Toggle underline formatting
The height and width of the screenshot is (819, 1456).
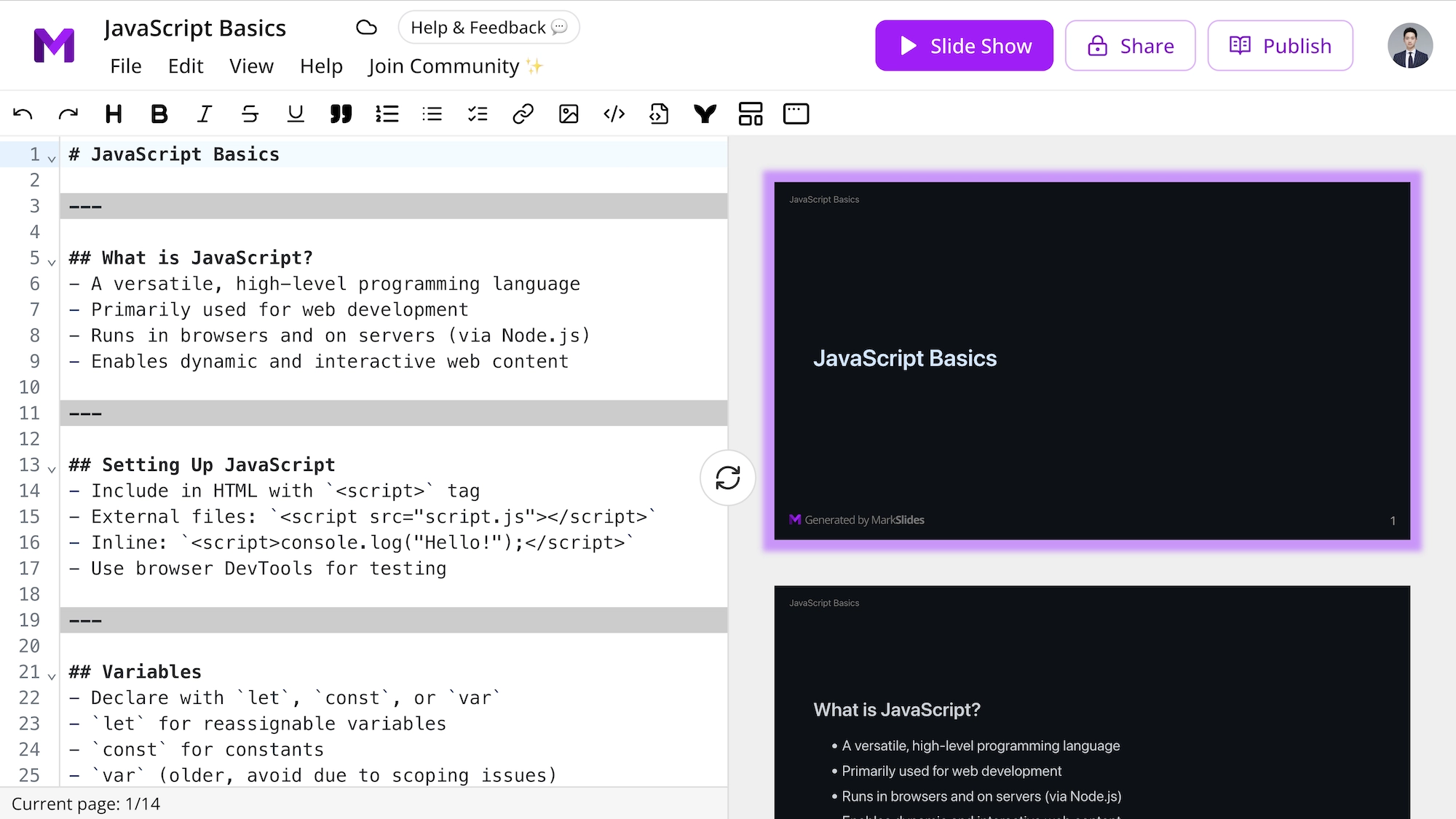[x=296, y=114]
